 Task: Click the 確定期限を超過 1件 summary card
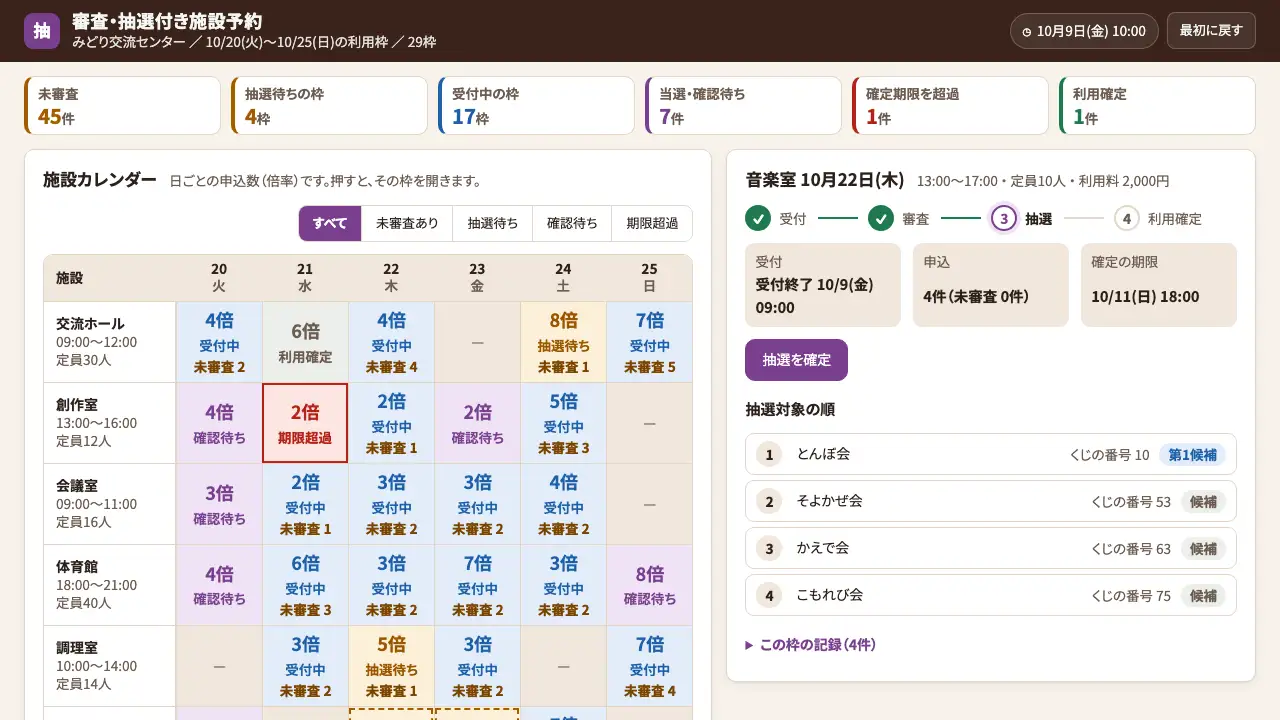point(950,106)
